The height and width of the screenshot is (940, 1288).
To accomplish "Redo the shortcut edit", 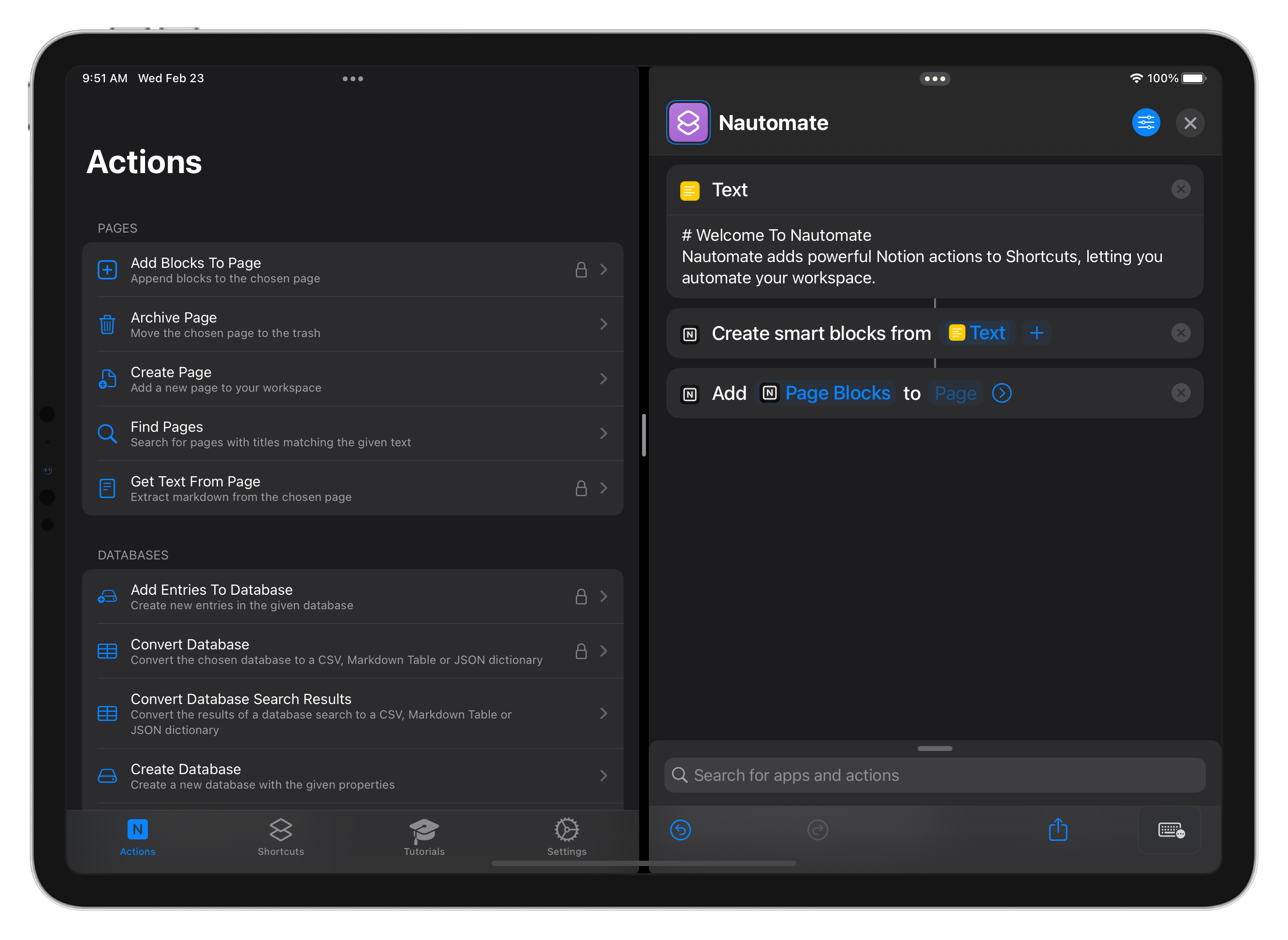I will click(818, 830).
